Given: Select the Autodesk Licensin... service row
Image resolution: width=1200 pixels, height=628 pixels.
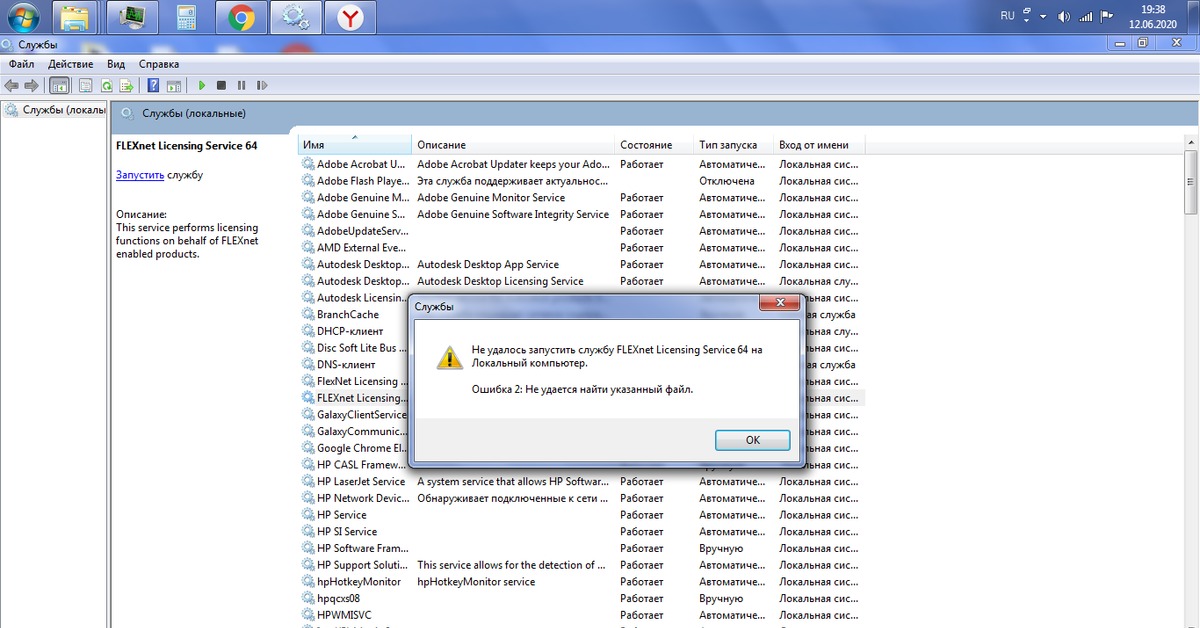Looking at the screenshot, I should tap(355, 298).
